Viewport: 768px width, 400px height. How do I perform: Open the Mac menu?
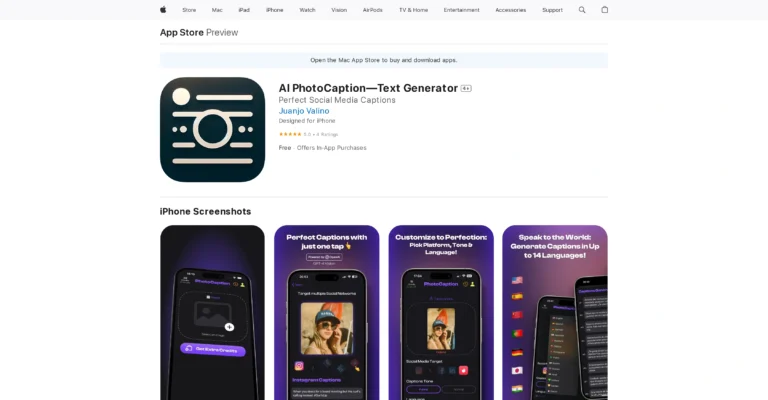point(217,10)
